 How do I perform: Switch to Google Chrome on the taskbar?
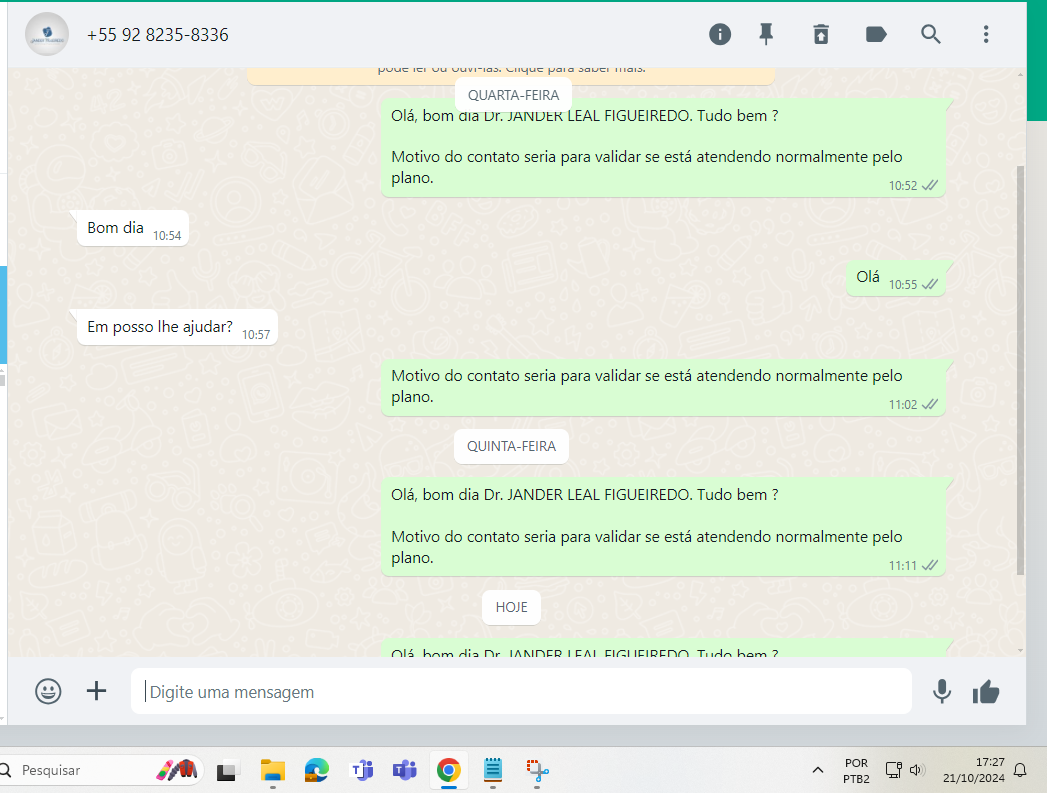(449, 771)
